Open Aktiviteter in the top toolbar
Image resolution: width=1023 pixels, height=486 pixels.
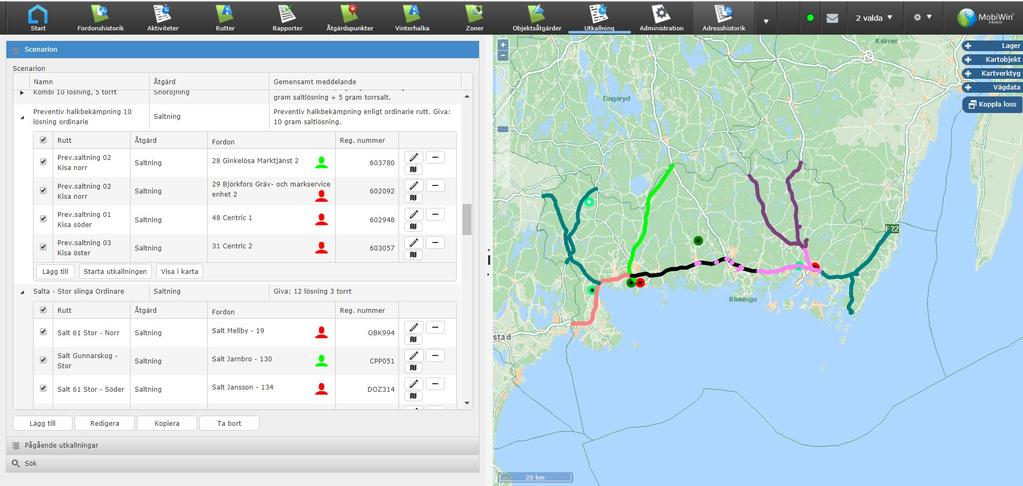pyautogui.click(x=162, y=18)
